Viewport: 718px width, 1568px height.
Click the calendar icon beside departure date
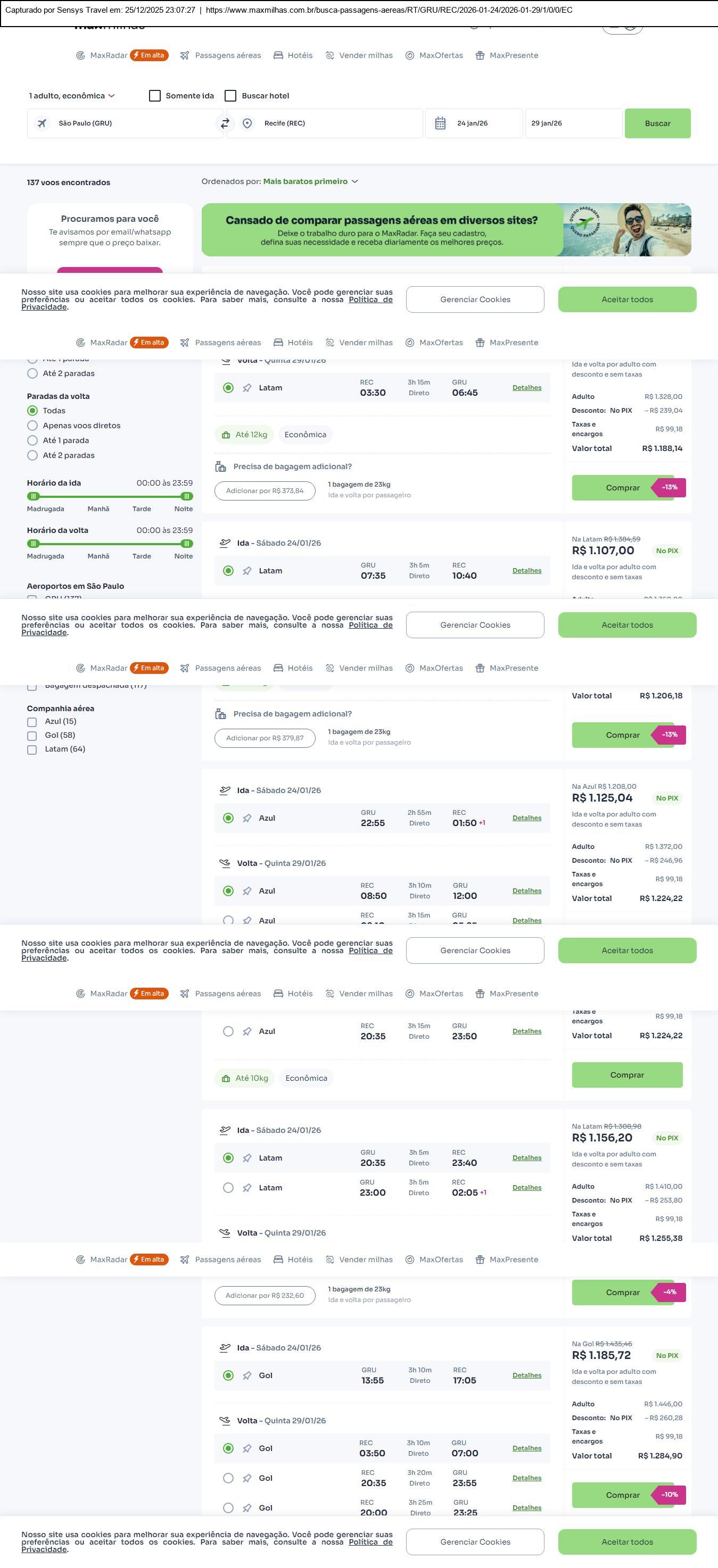coord(440,123)
